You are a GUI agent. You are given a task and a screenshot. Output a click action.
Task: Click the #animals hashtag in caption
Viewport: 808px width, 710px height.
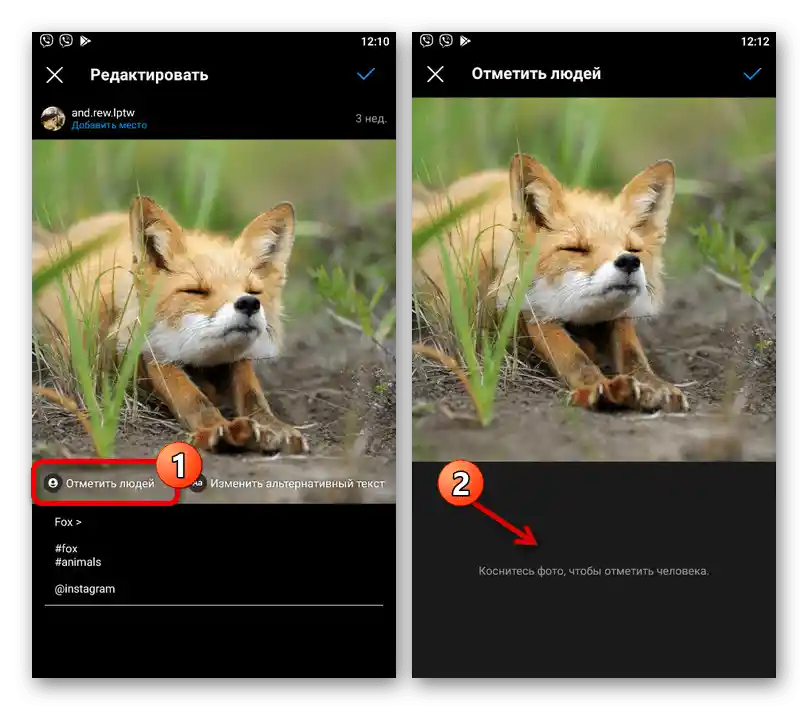(x=78, y=562)
